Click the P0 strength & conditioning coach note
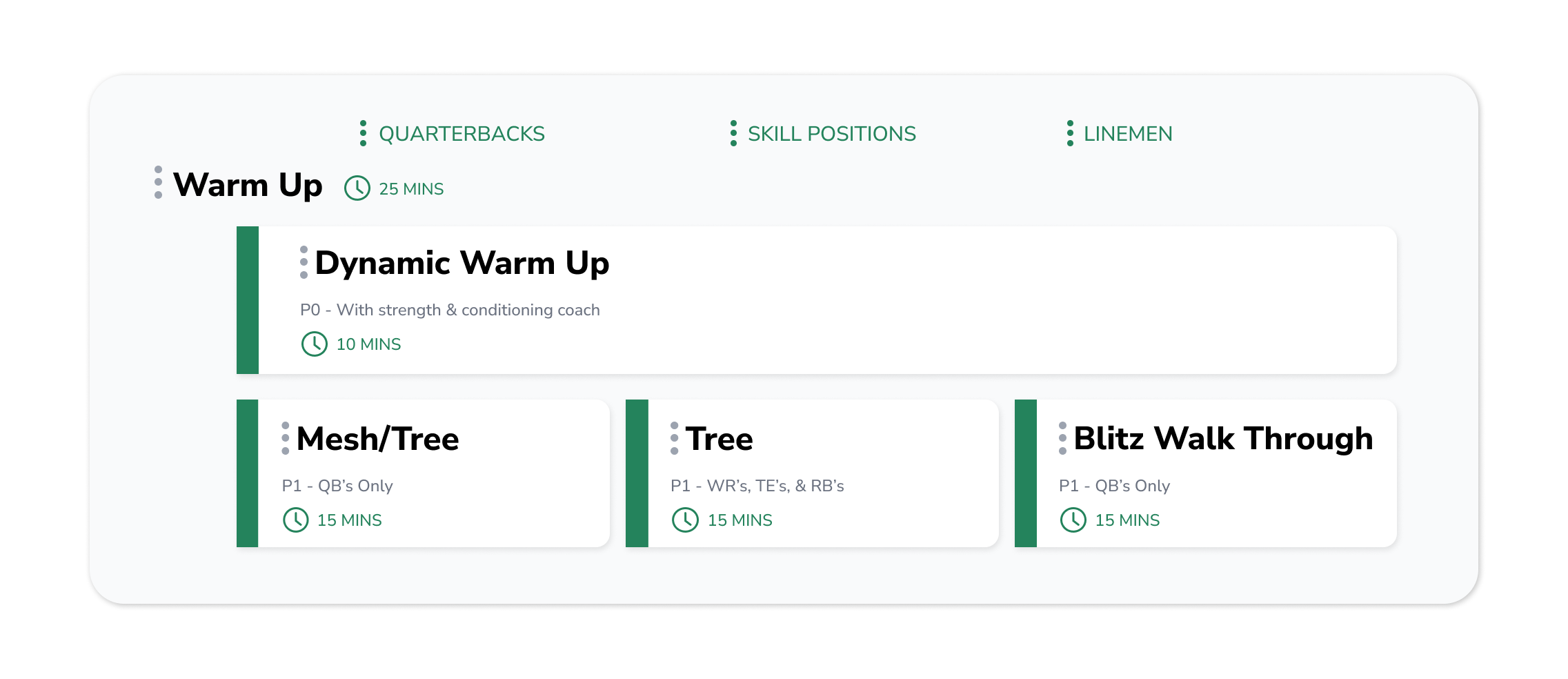 [x=450, y=310]
